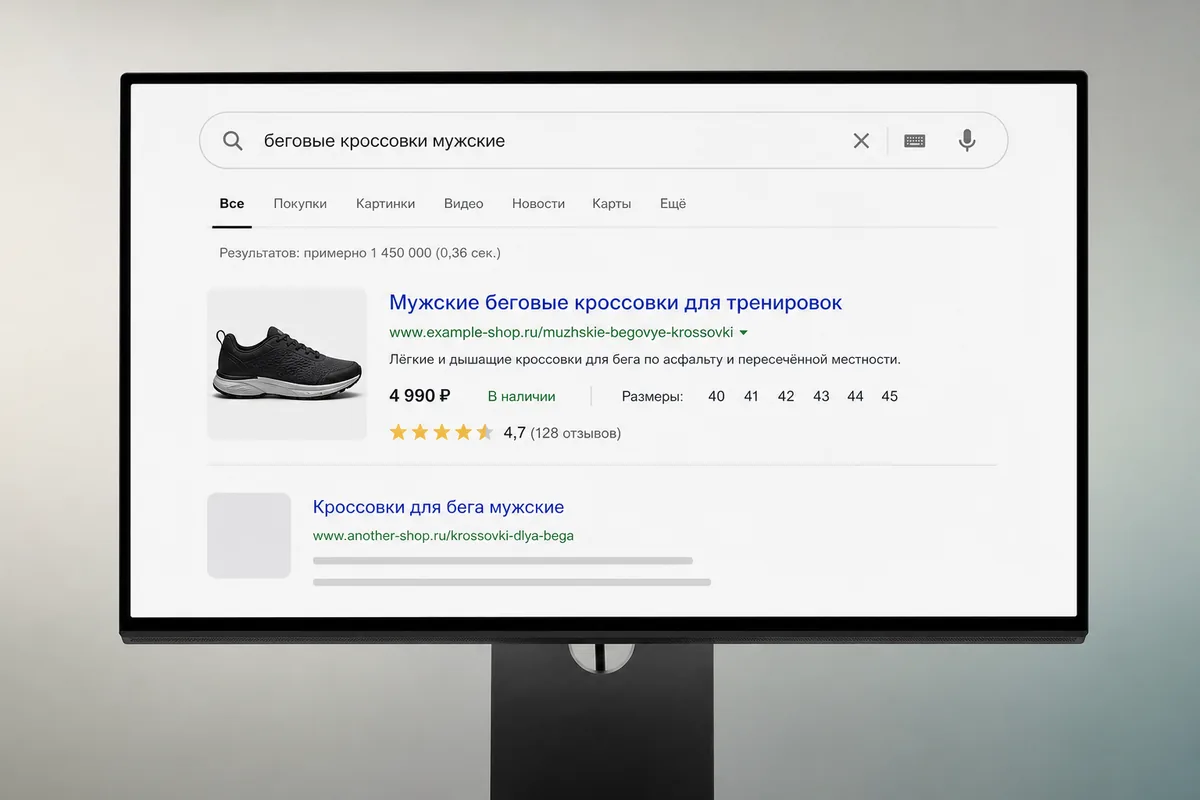Open the on-screen keyboard icon
The height and width of the screenshot is (800, 1200).
point(914,141)
